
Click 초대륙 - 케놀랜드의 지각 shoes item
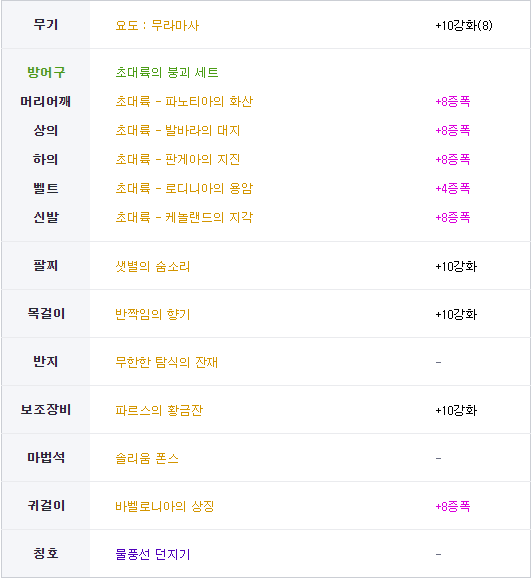184,217
